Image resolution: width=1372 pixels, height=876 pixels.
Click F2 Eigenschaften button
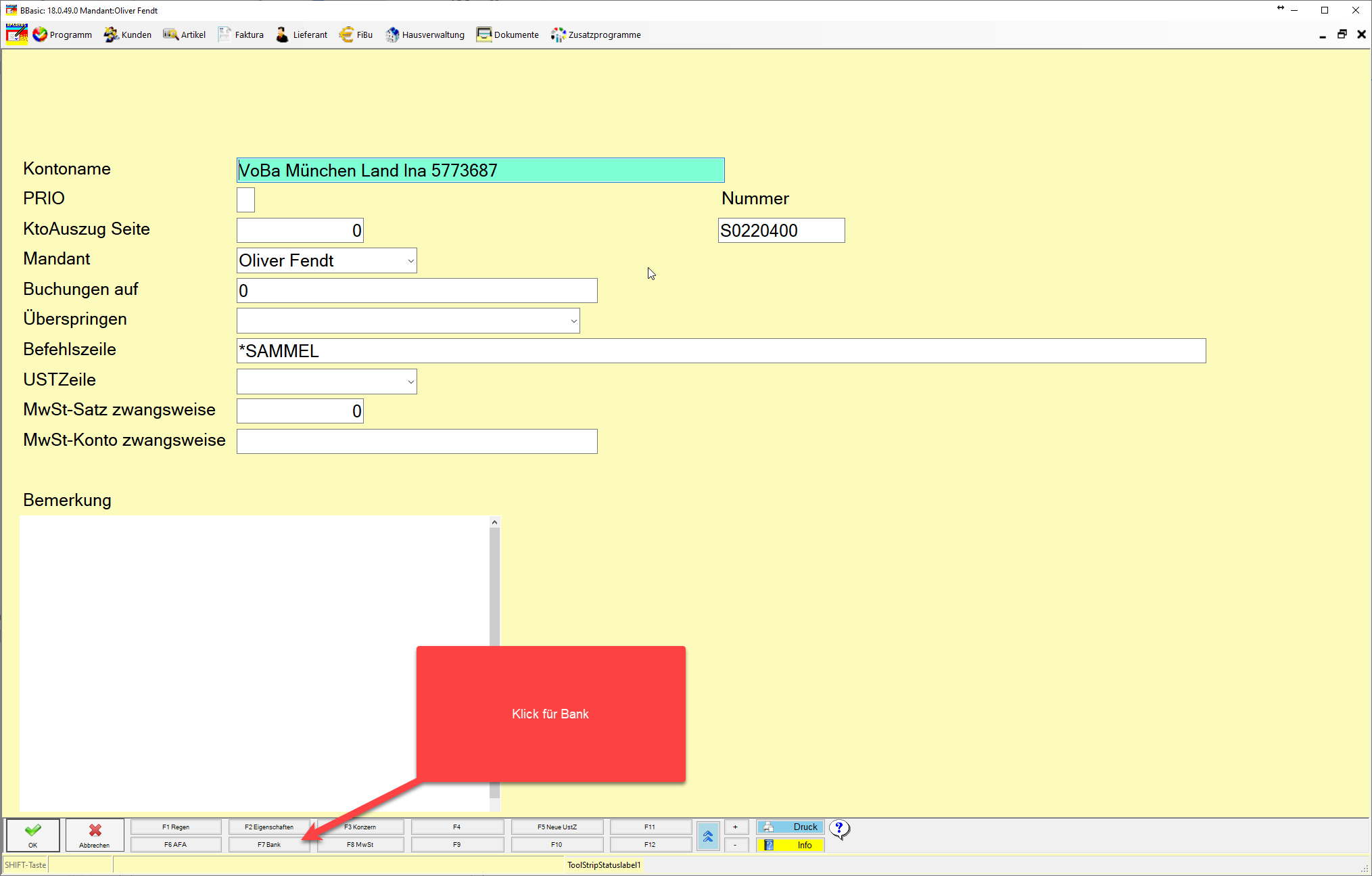[269, 827]
